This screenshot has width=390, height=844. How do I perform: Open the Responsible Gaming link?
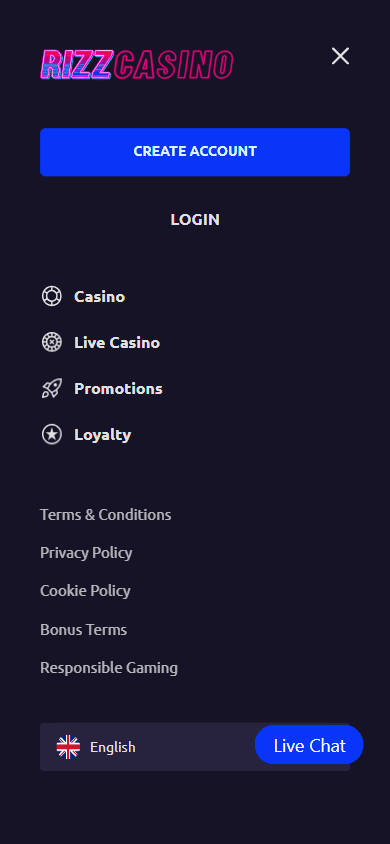tap(109, 668)
